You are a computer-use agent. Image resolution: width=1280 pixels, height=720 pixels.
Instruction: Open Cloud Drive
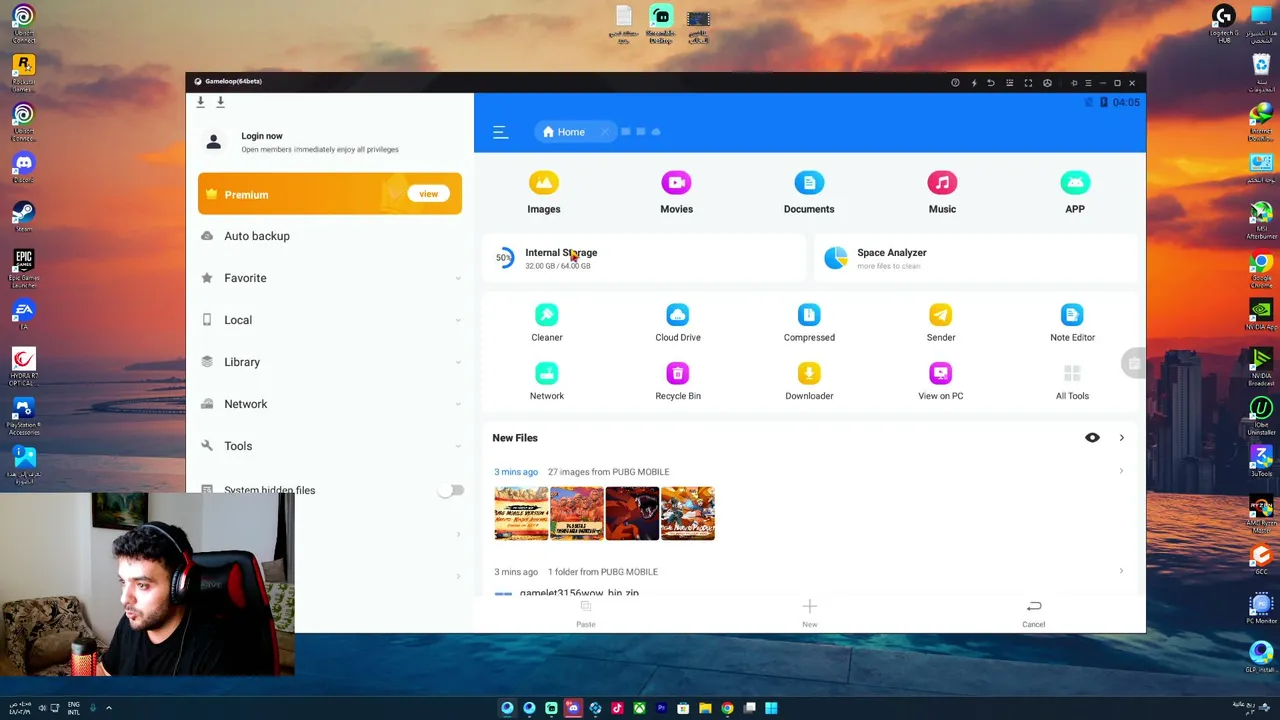coord(678,323)
